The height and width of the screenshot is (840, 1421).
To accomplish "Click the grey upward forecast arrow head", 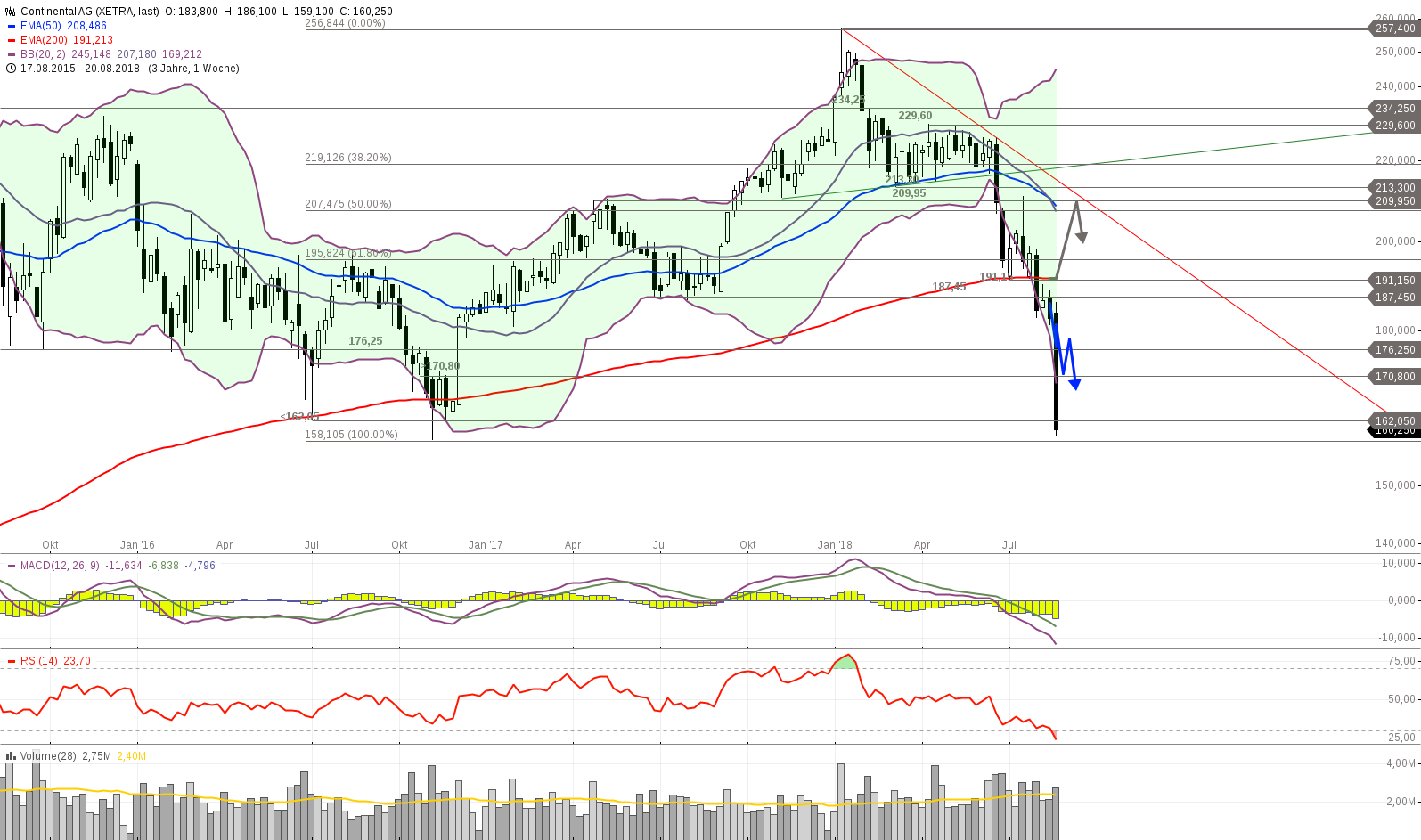I will click(x=1082, y=237).
